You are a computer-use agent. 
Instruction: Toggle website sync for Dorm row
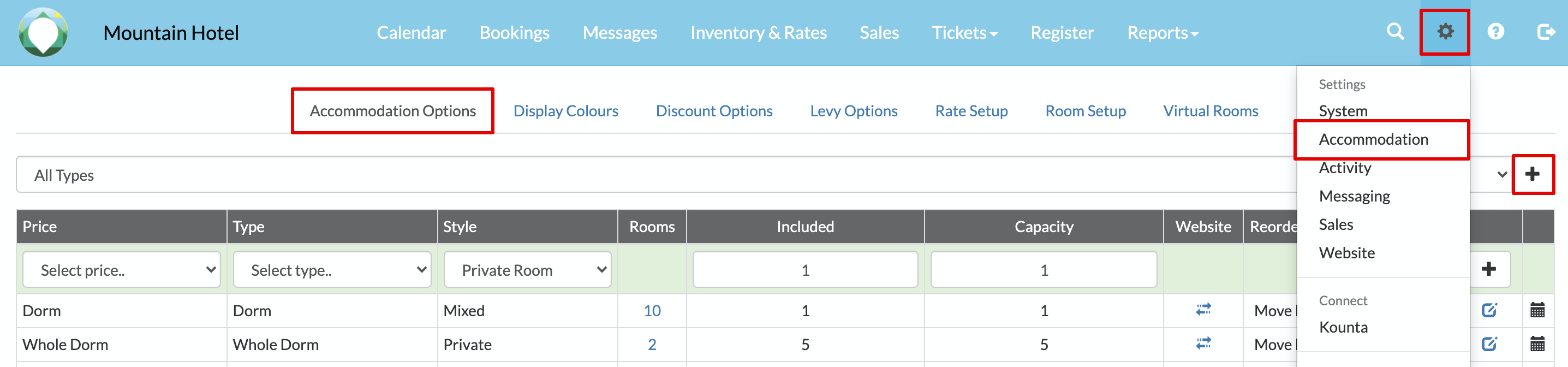1203,310
